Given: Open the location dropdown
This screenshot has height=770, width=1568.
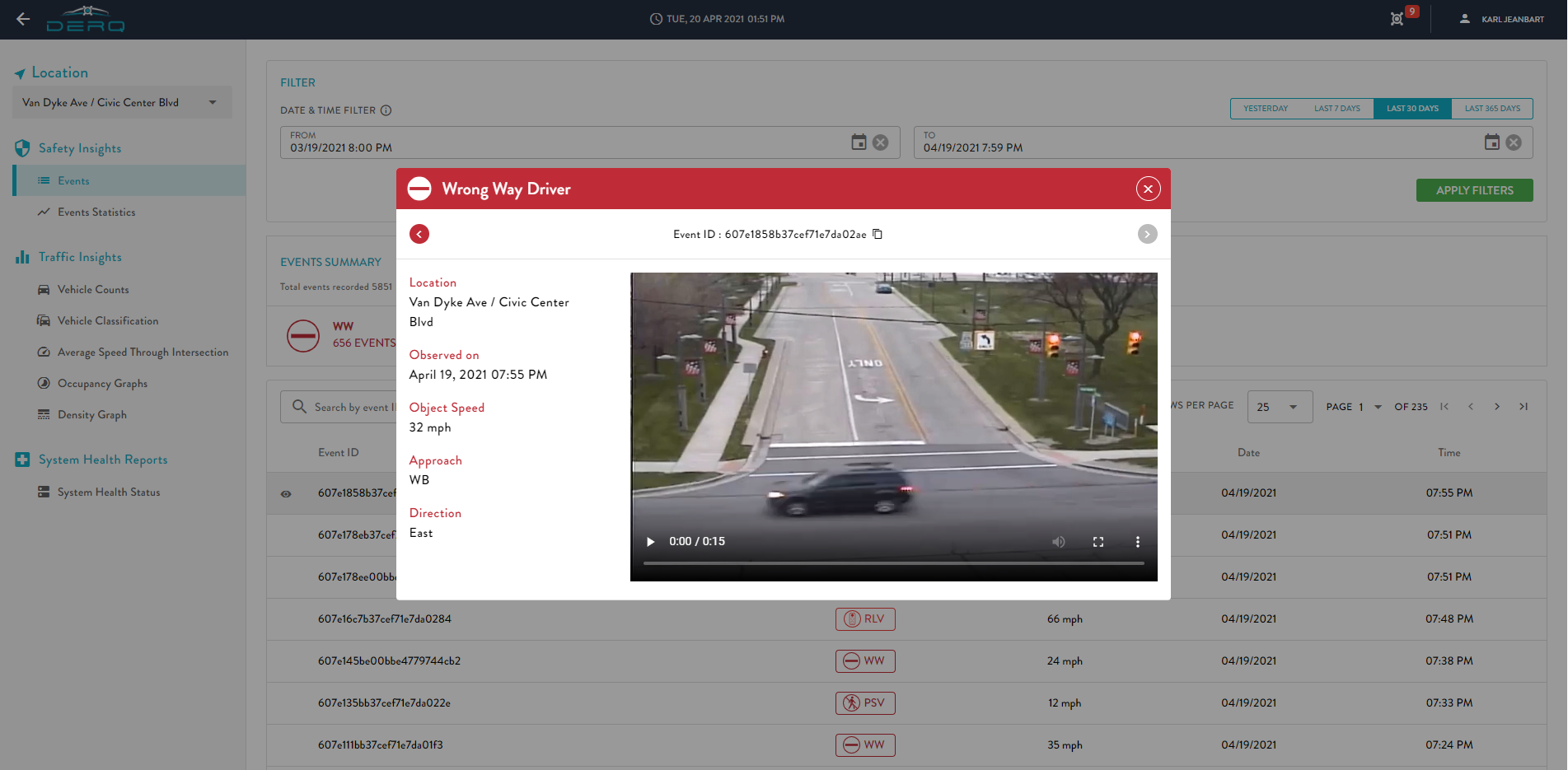Looking at the screenshot, I should (x=213, y=101).
